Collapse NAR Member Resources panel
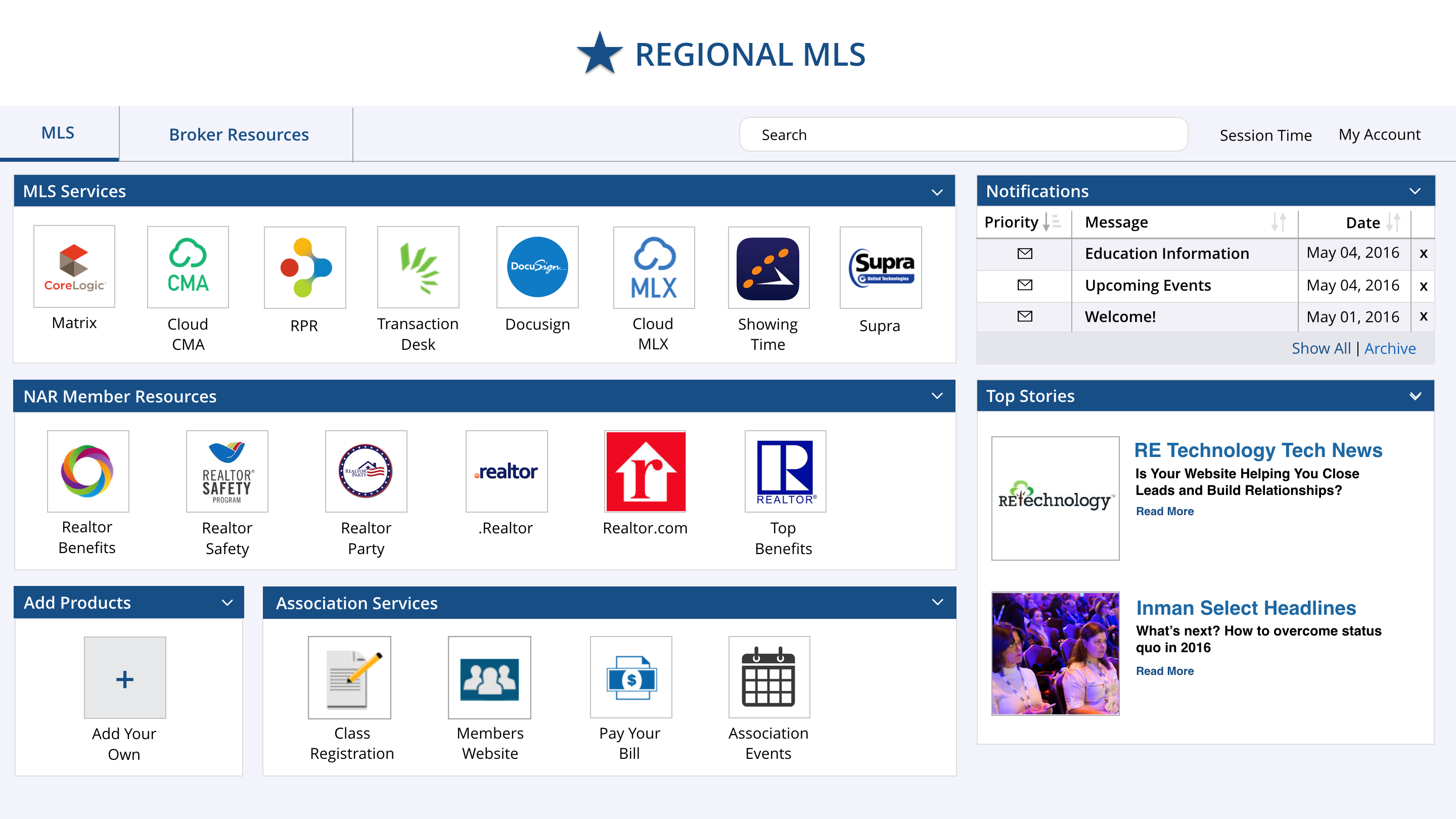This screenshot has height=819, width=1456. tap(937, 396)
